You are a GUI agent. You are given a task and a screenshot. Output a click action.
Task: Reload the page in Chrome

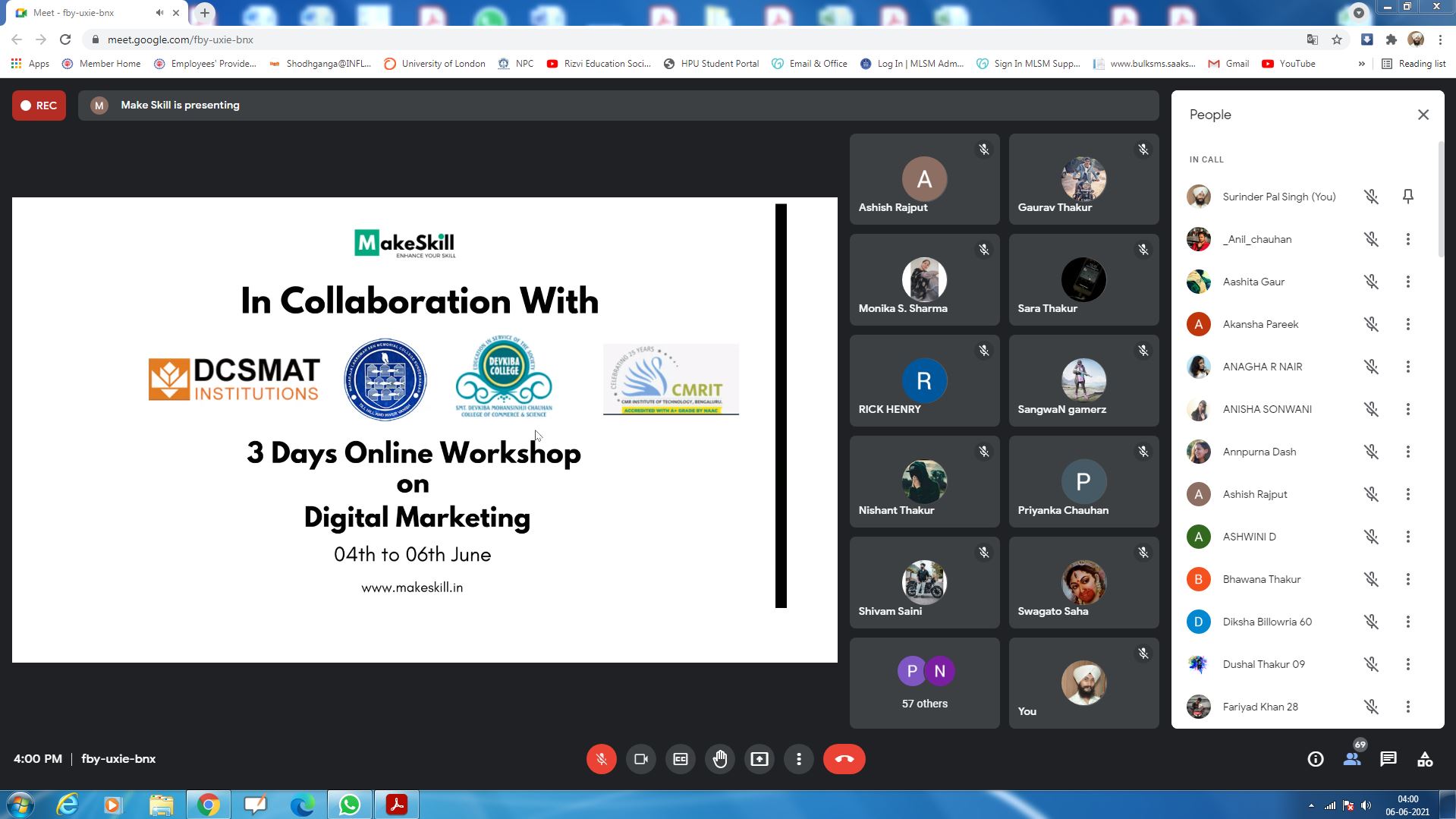[x=65, y=39]
